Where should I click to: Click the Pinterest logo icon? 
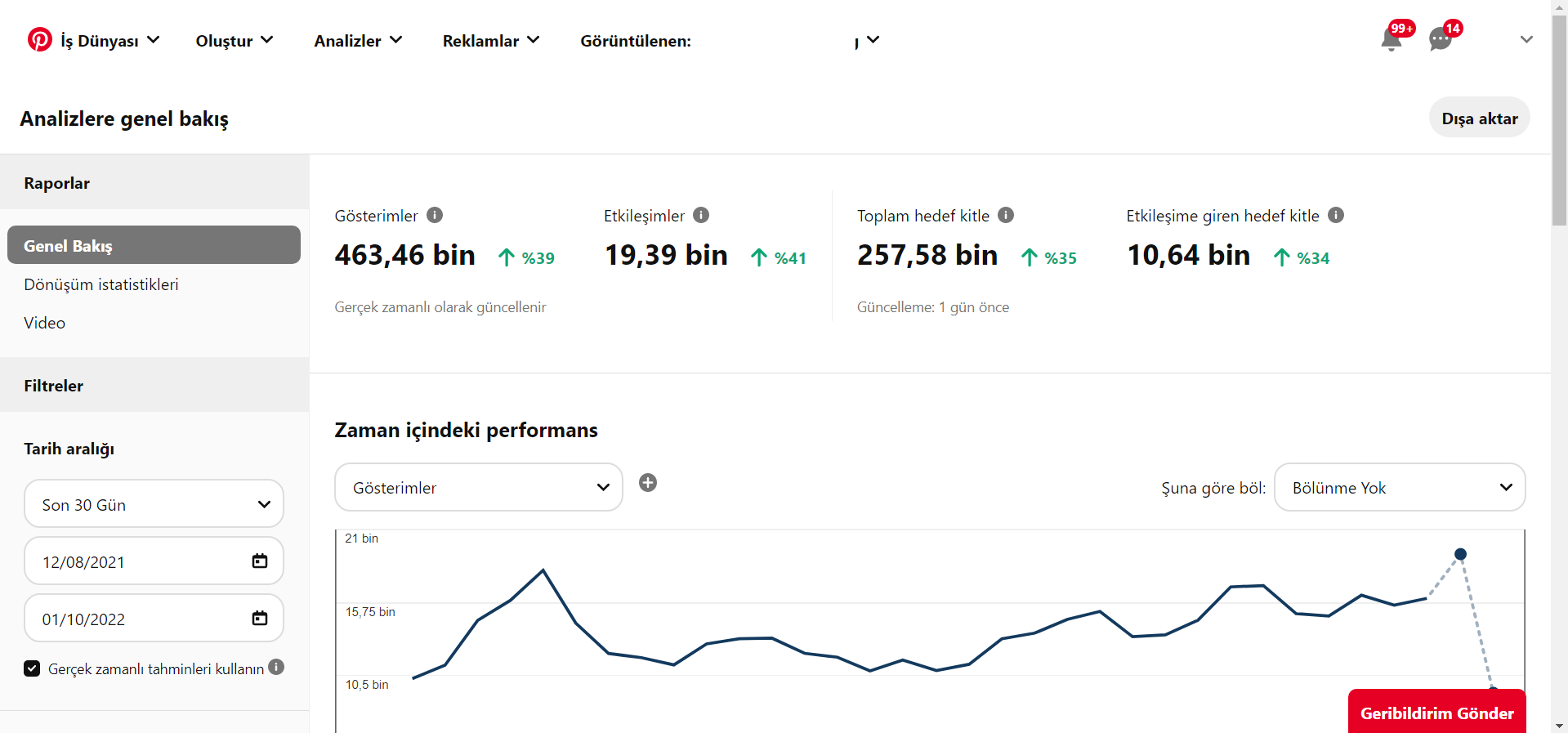tap(39, 39)
